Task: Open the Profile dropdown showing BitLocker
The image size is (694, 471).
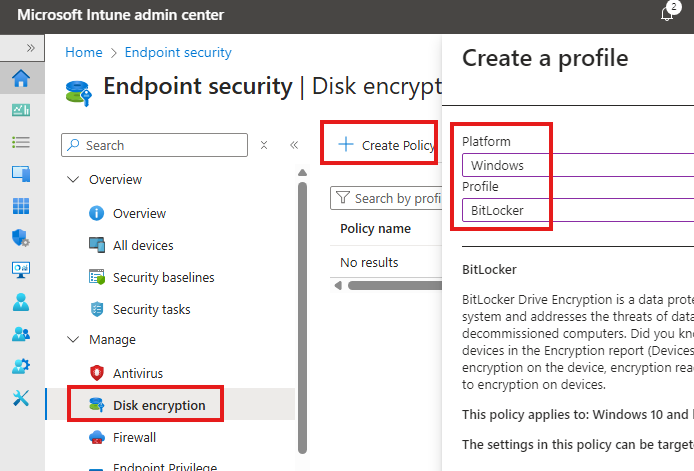Action: (578, 211)
